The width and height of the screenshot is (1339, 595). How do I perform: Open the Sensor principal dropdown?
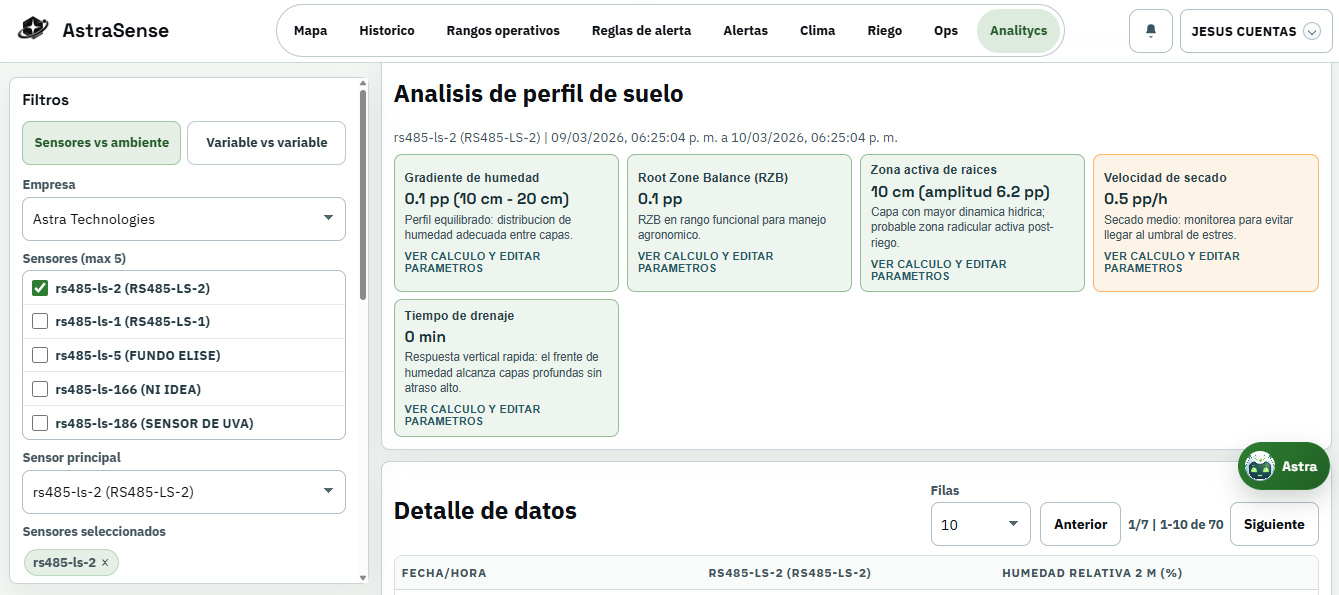(x=183, y=492)
